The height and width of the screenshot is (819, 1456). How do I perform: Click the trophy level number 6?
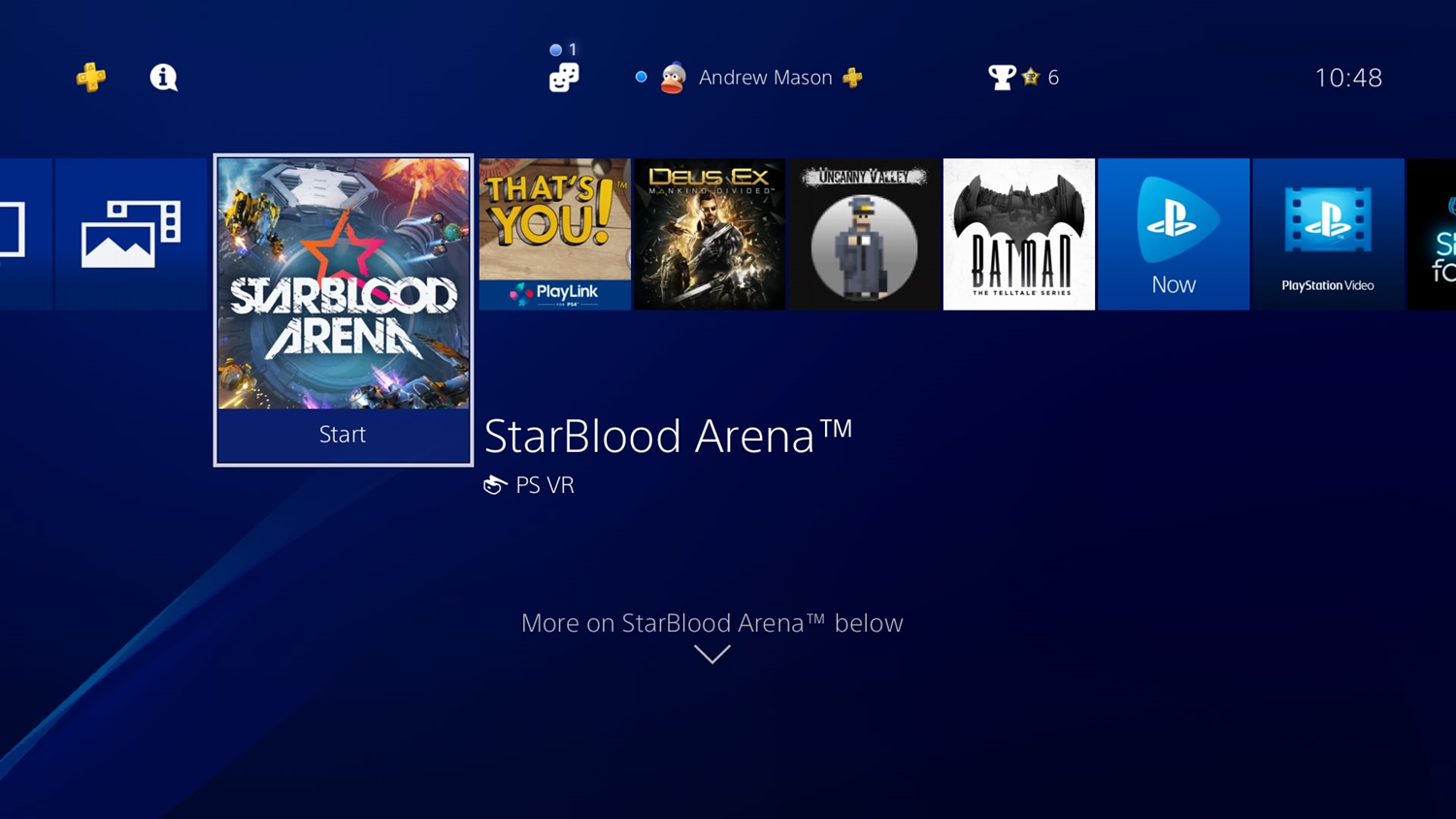1053,78
